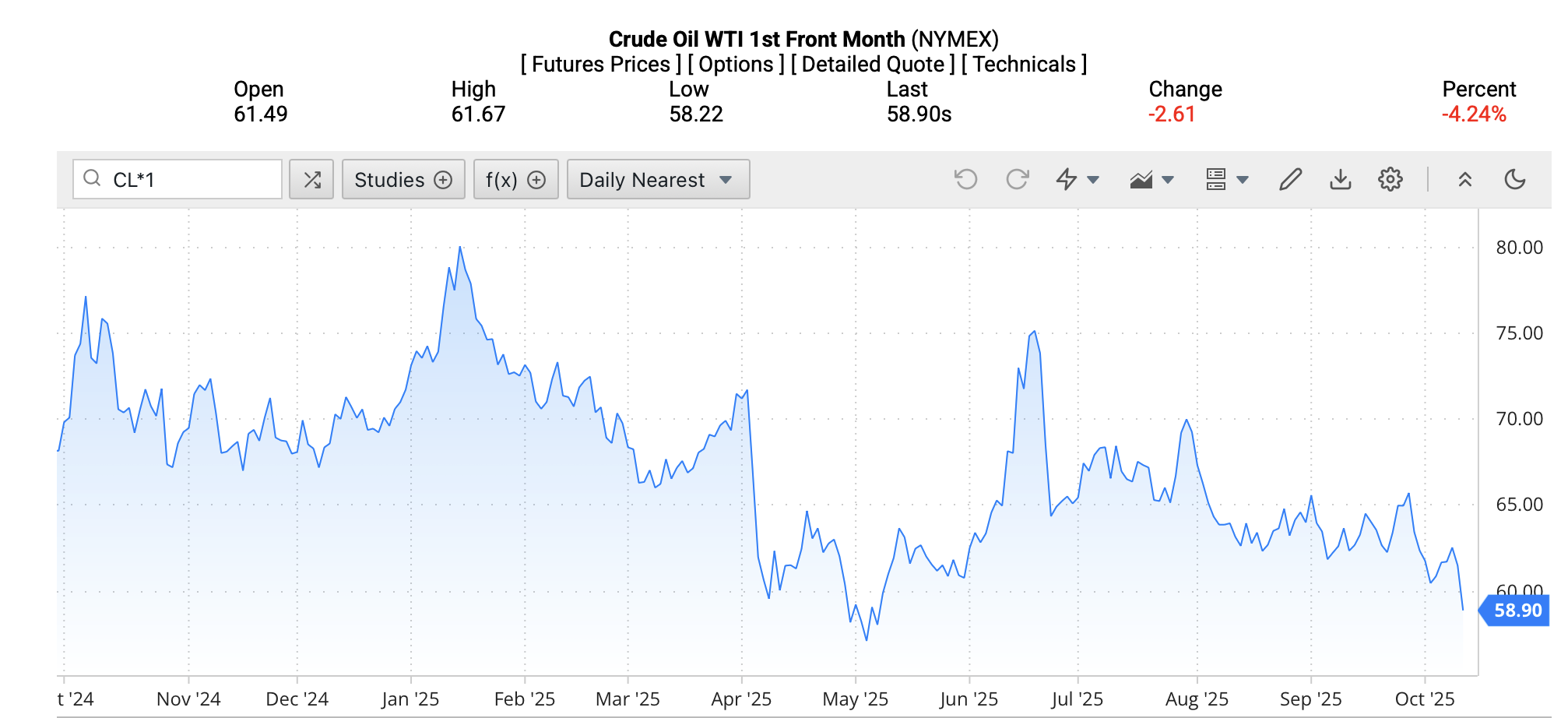Download the chart using the download icon
The image size is (1568, 718).
(1340, 180)
